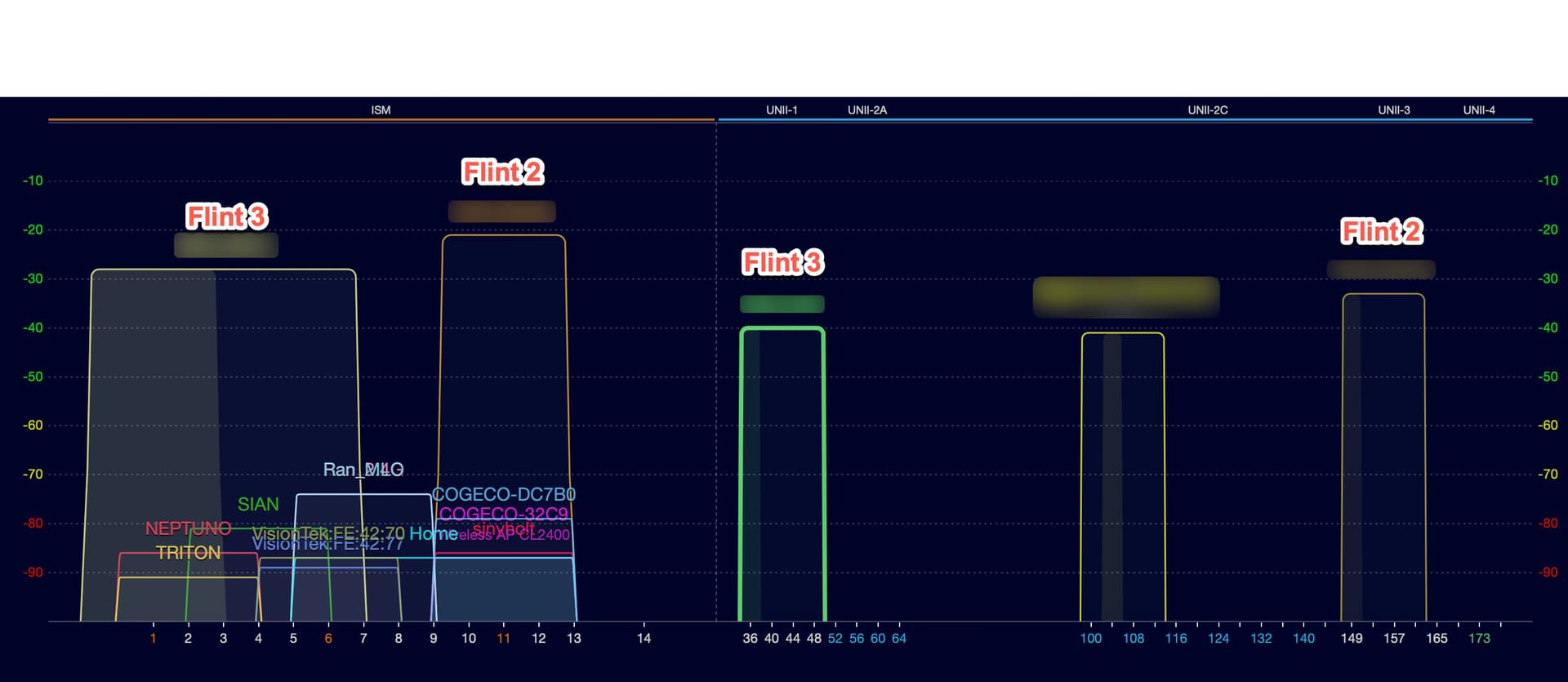Select the UNII-4 band label
Viewport: 1568px width, 682px height.
[1479, 110]
